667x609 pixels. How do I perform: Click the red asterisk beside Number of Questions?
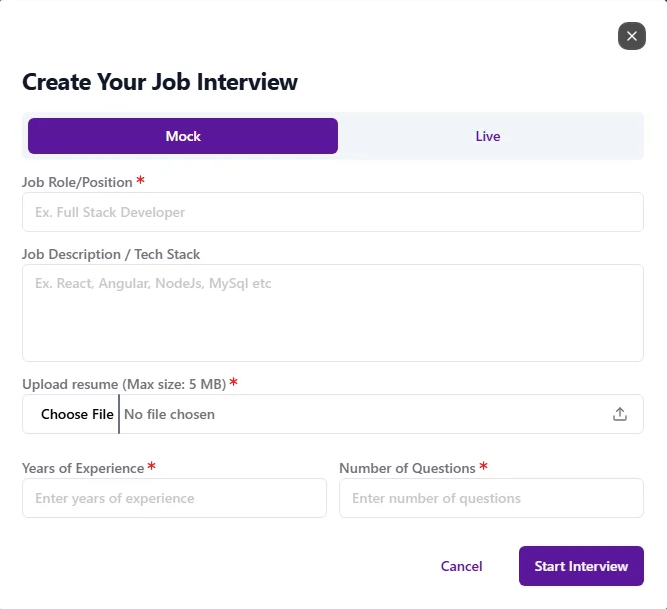[484, 466]
